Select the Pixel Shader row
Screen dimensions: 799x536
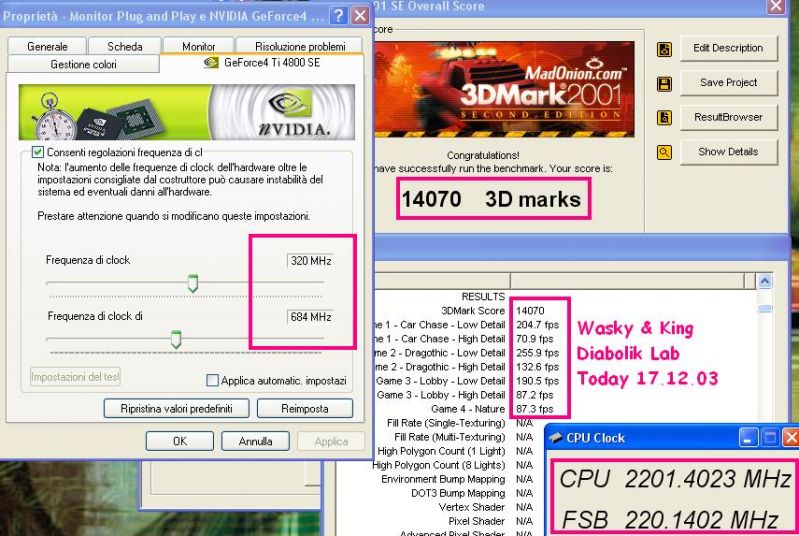(x=491, y=521)
